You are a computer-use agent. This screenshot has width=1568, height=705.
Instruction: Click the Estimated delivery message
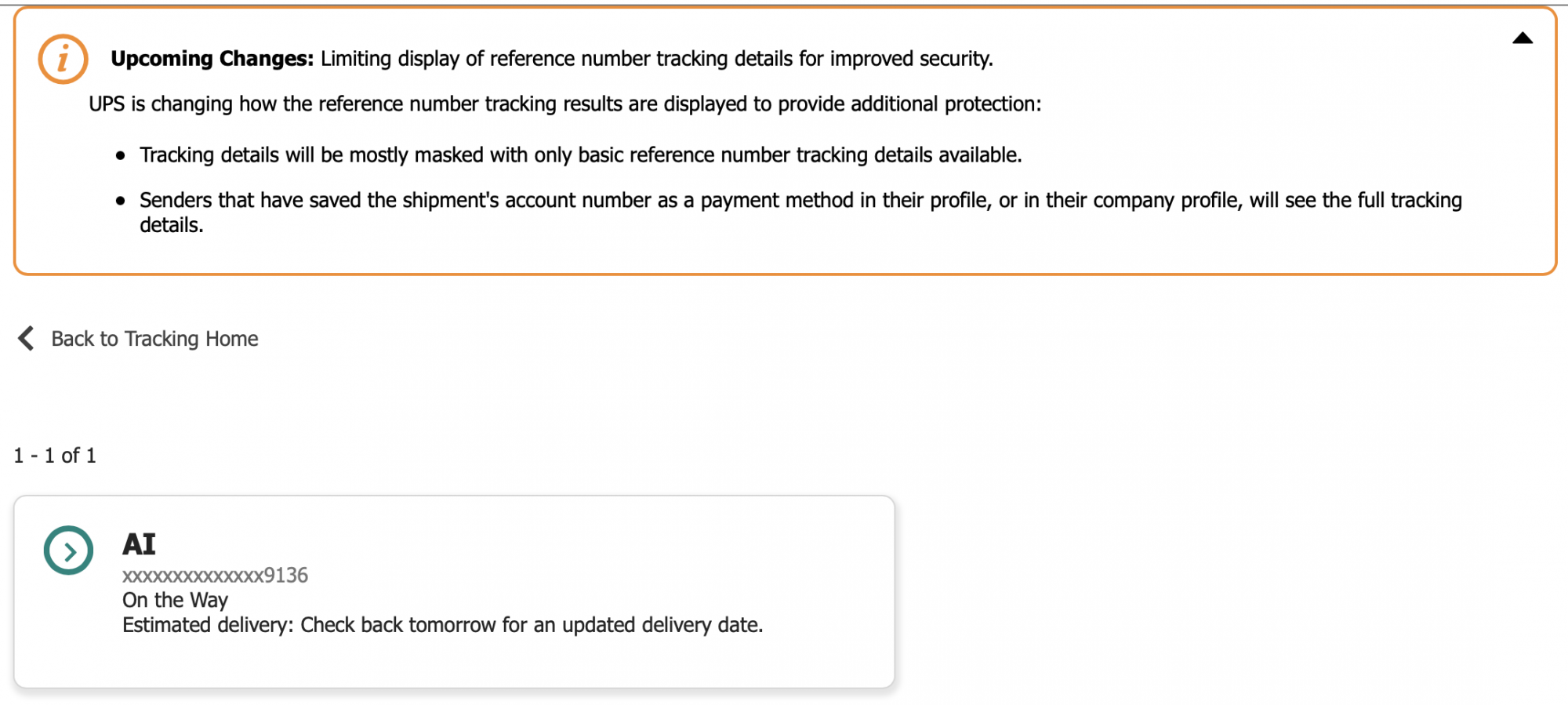(x=442, y=625)
